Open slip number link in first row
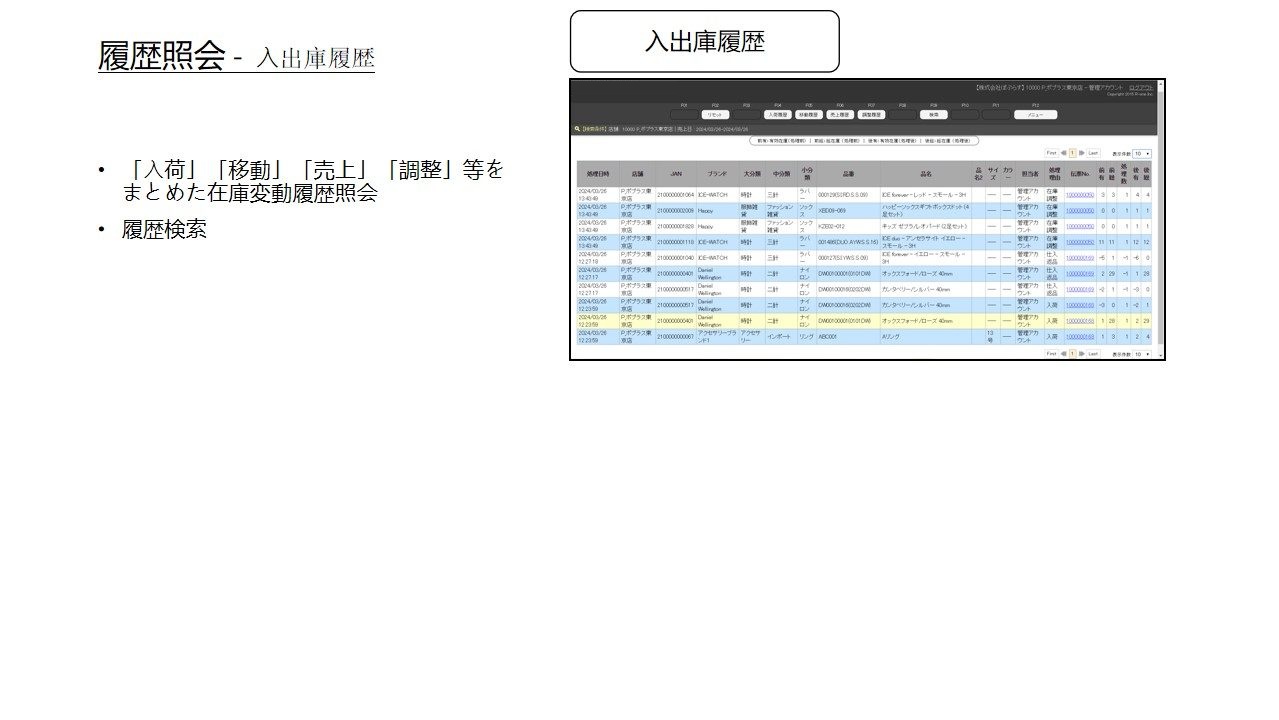 [x=1079, y=195]
